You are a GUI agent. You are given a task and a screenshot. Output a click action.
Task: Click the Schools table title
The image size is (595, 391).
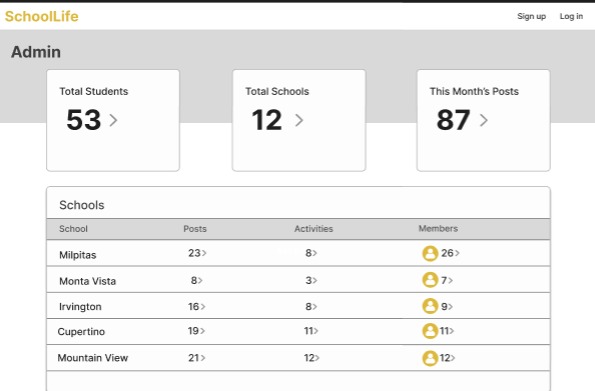click(x=82, y=205)
